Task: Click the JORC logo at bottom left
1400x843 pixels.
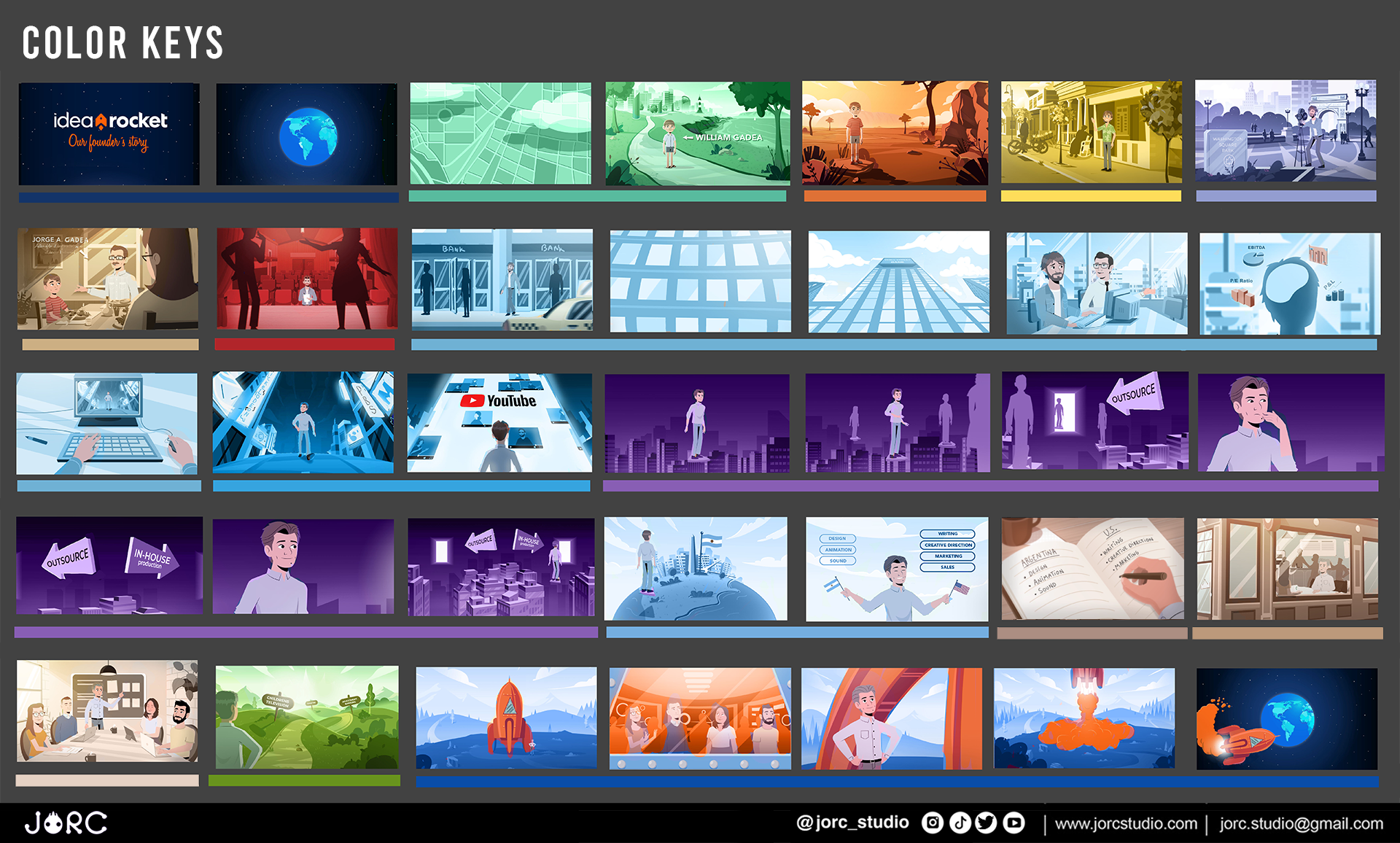Action: (x=66, y=823)
